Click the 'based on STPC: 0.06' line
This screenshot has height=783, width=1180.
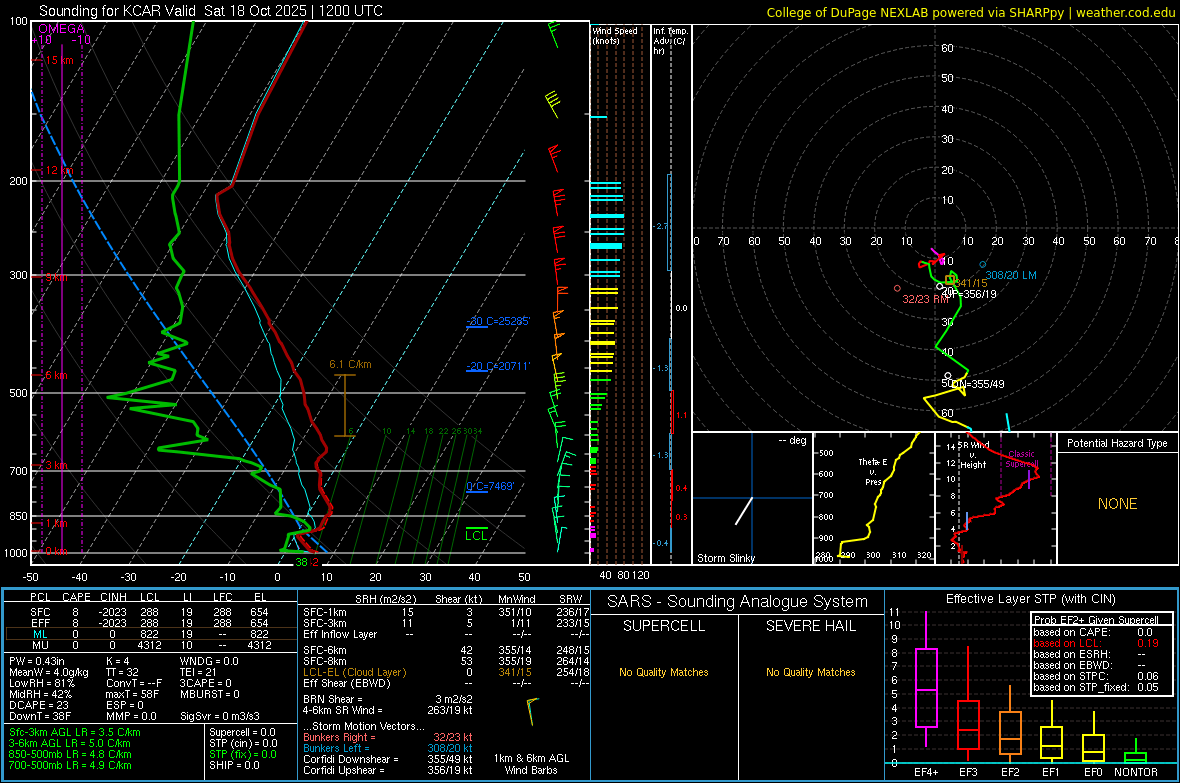pos(1096,676)
